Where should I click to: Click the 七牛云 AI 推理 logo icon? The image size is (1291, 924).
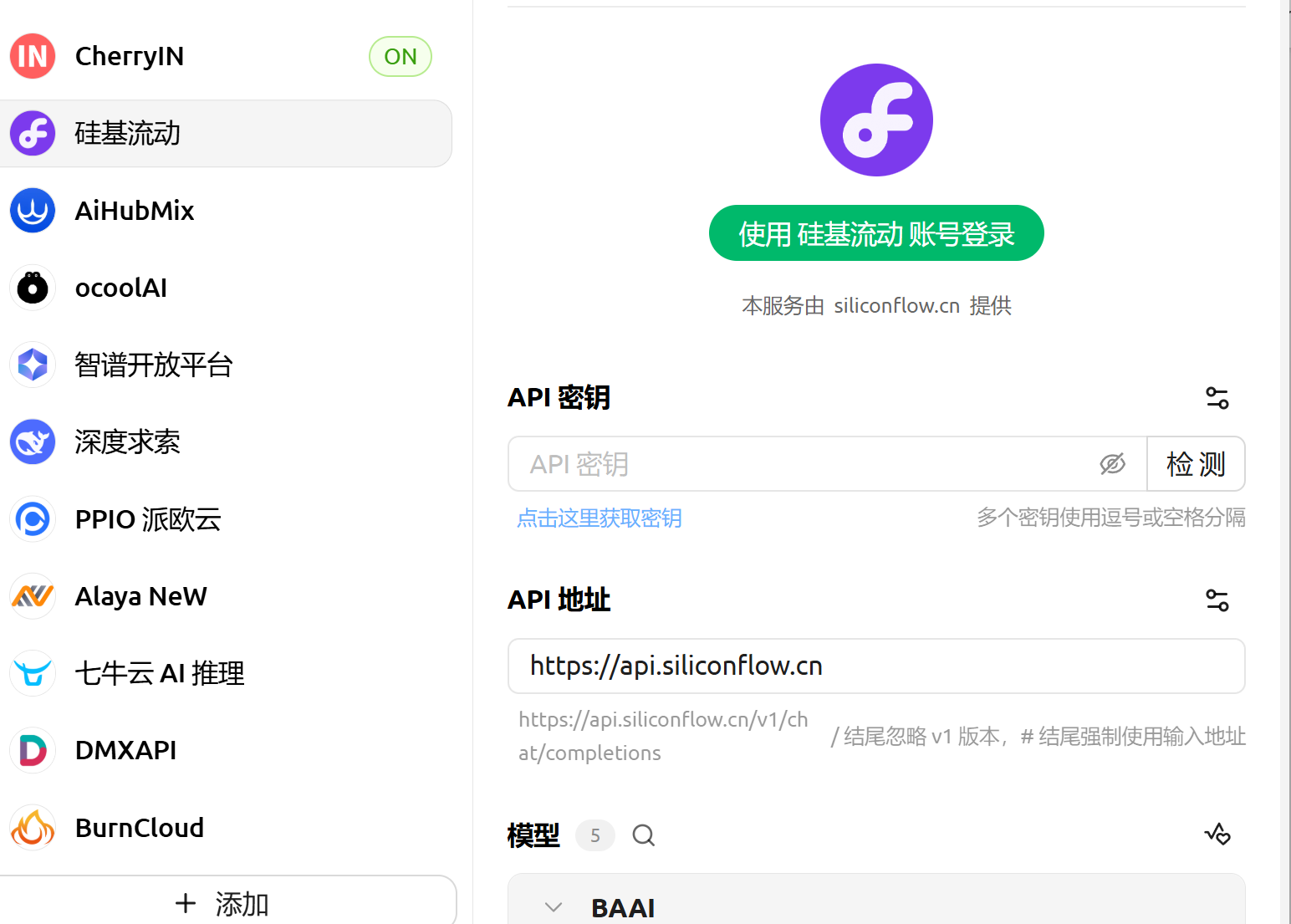(33, 673)
